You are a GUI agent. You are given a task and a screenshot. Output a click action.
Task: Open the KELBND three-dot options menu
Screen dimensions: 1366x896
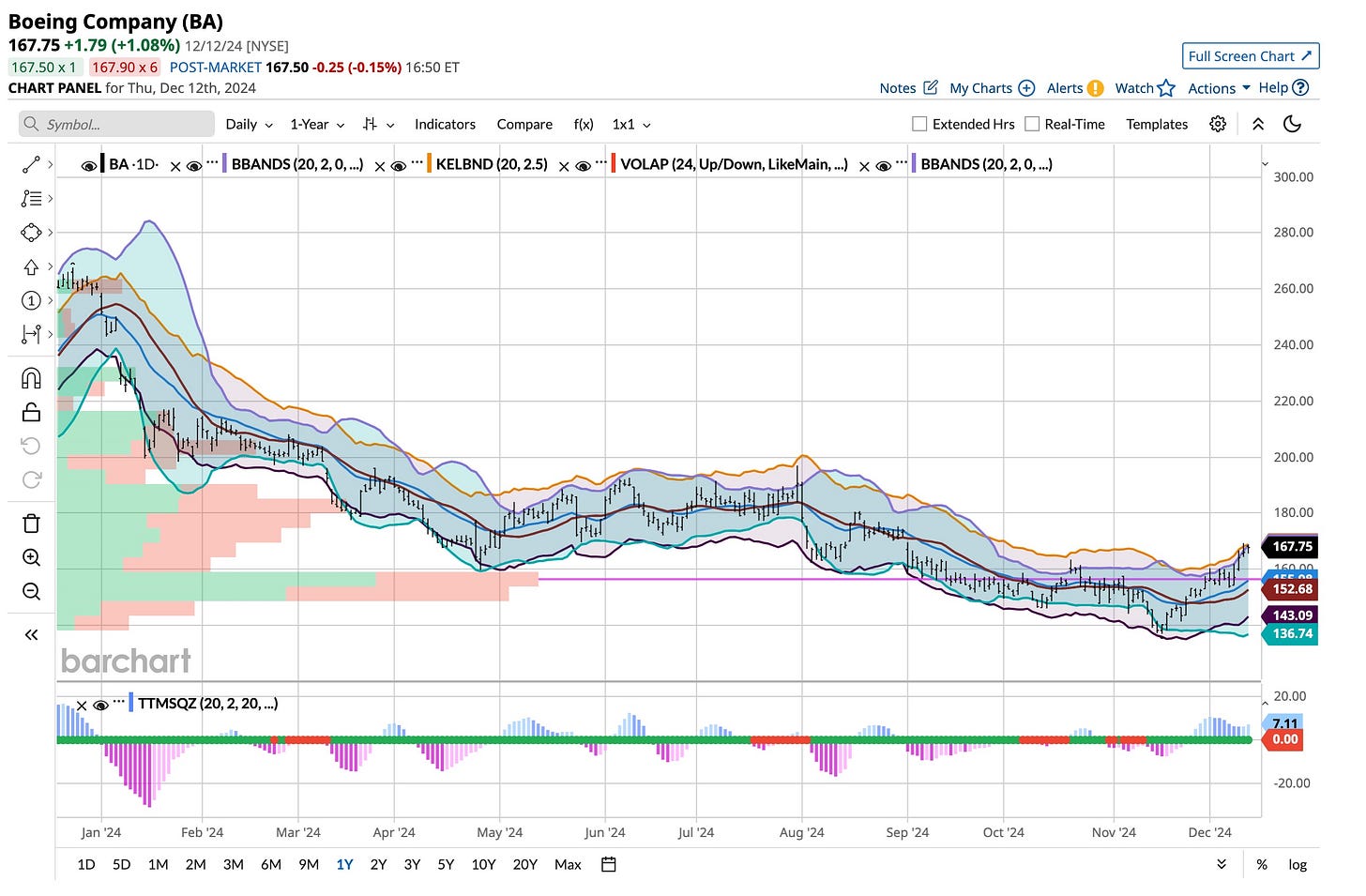coord(417,163)
